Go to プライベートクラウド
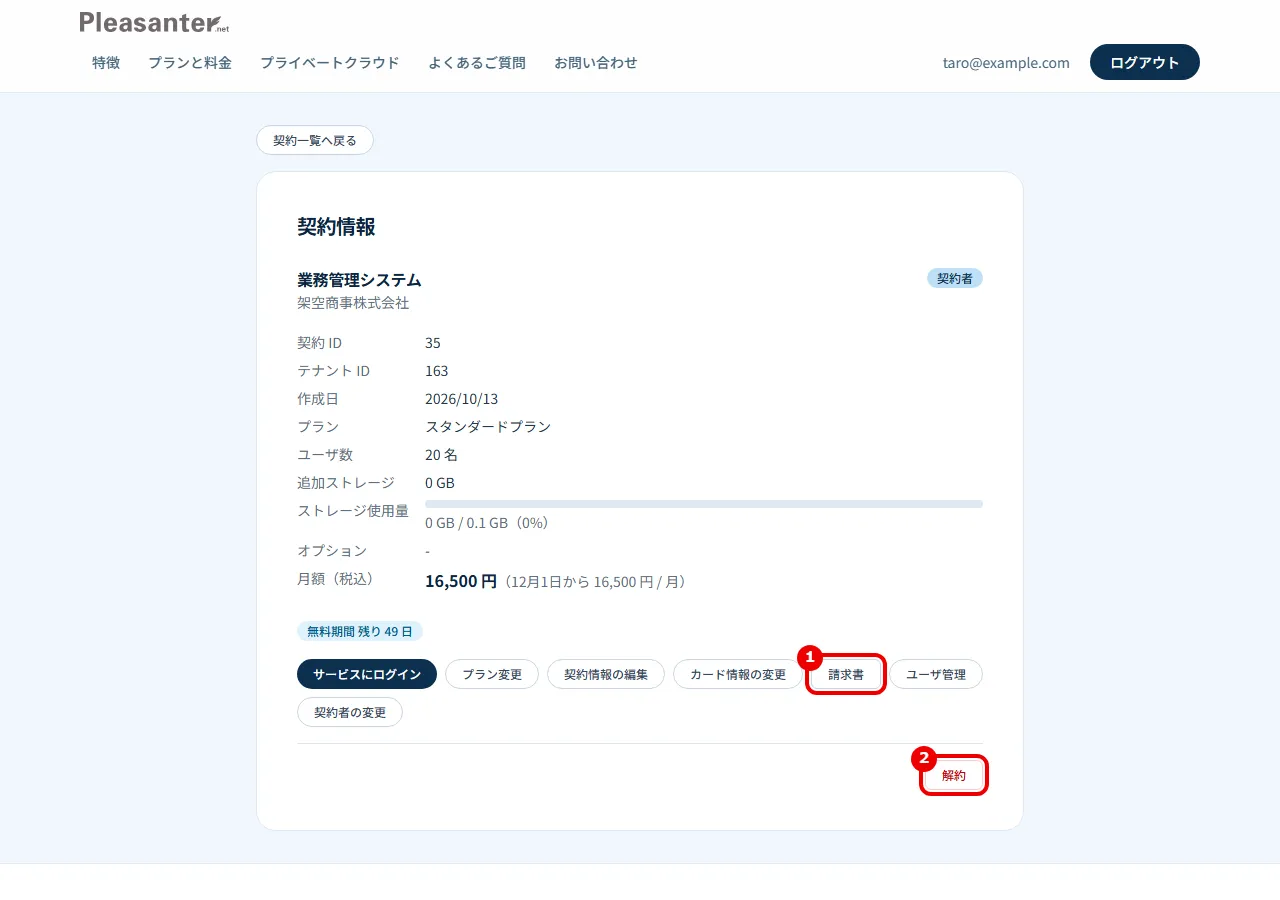The height and width of the screenshot is (900, 1280). coord(330,62)
